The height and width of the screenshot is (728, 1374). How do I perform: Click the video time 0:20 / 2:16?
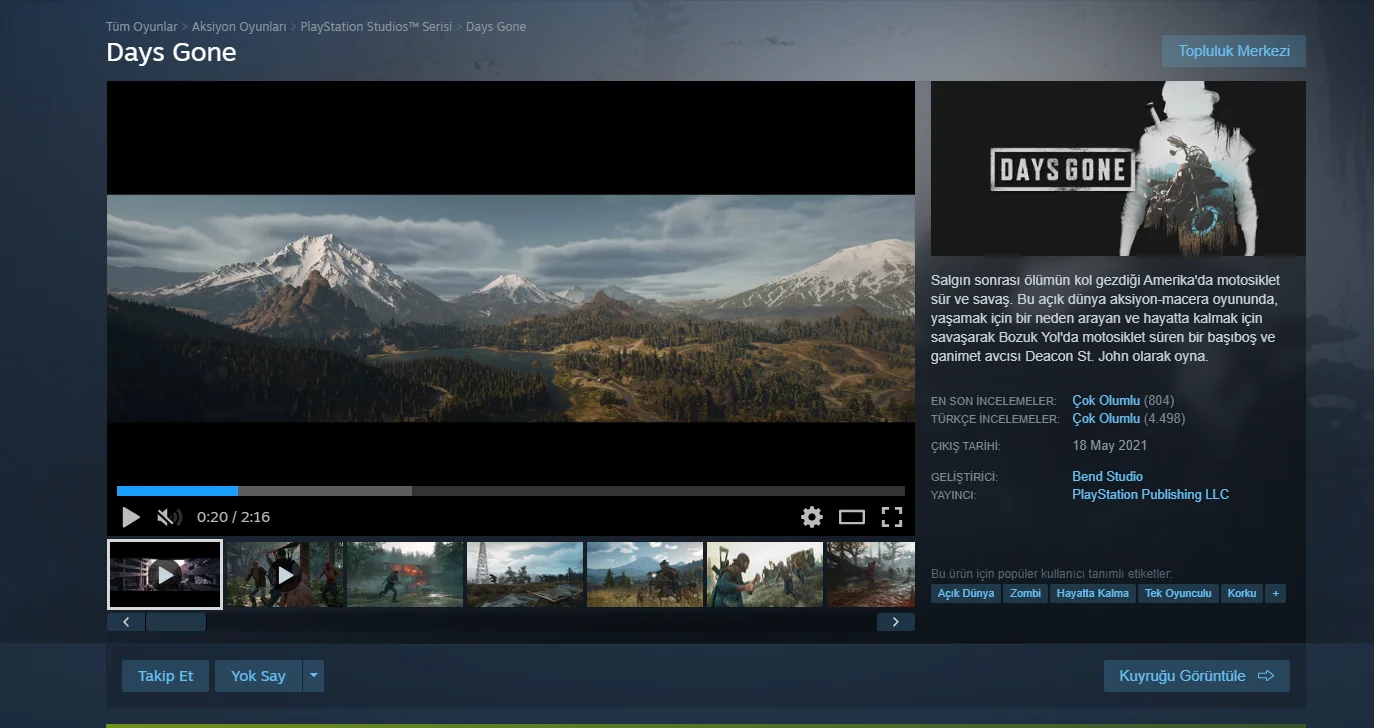point(233,517)
